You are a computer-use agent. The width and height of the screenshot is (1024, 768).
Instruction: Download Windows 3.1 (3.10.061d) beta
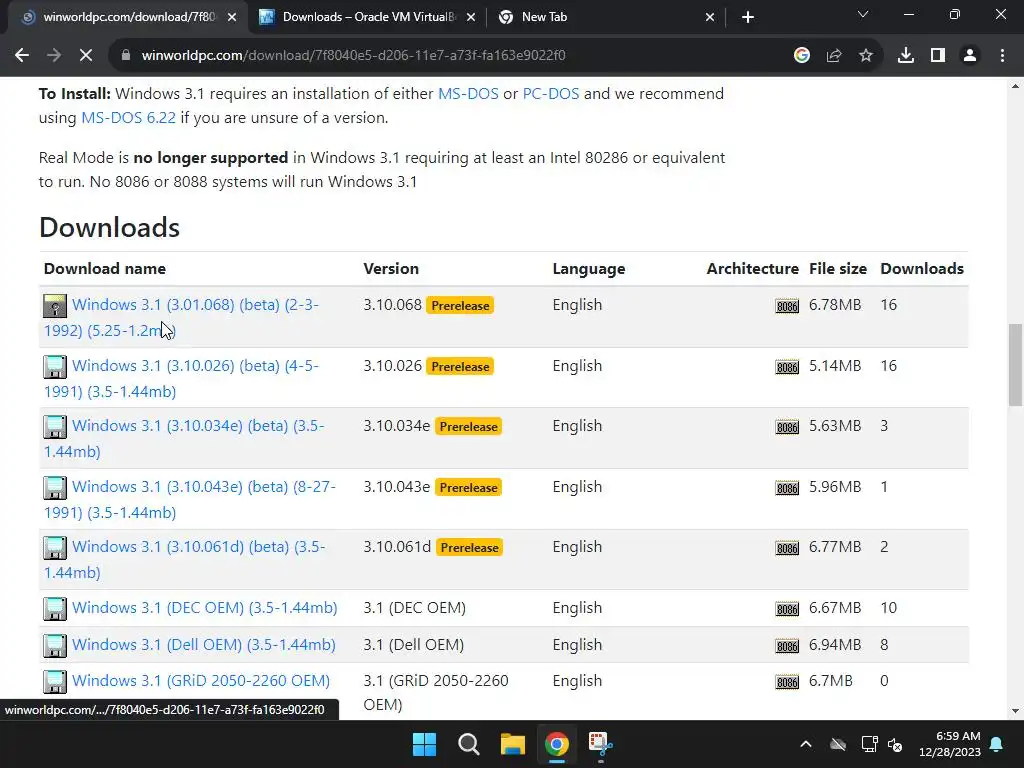(185, 560)
